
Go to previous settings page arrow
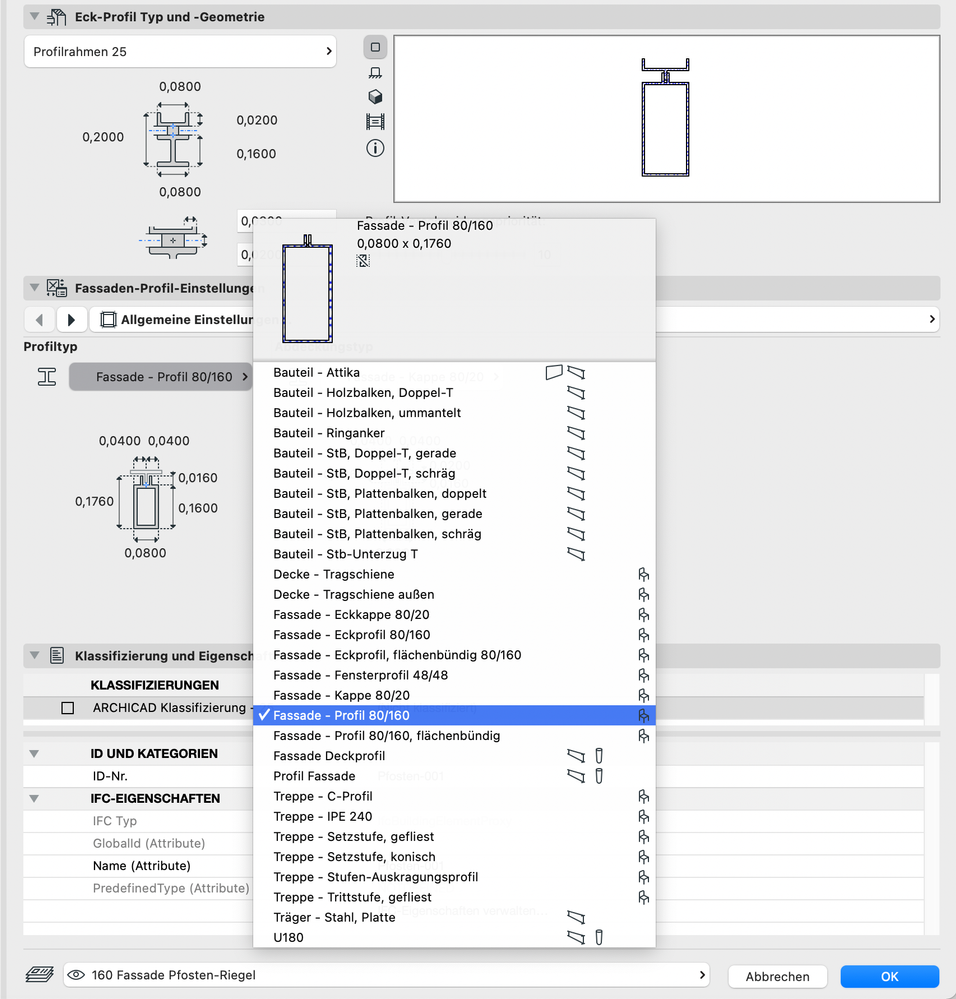coord(39,320)
